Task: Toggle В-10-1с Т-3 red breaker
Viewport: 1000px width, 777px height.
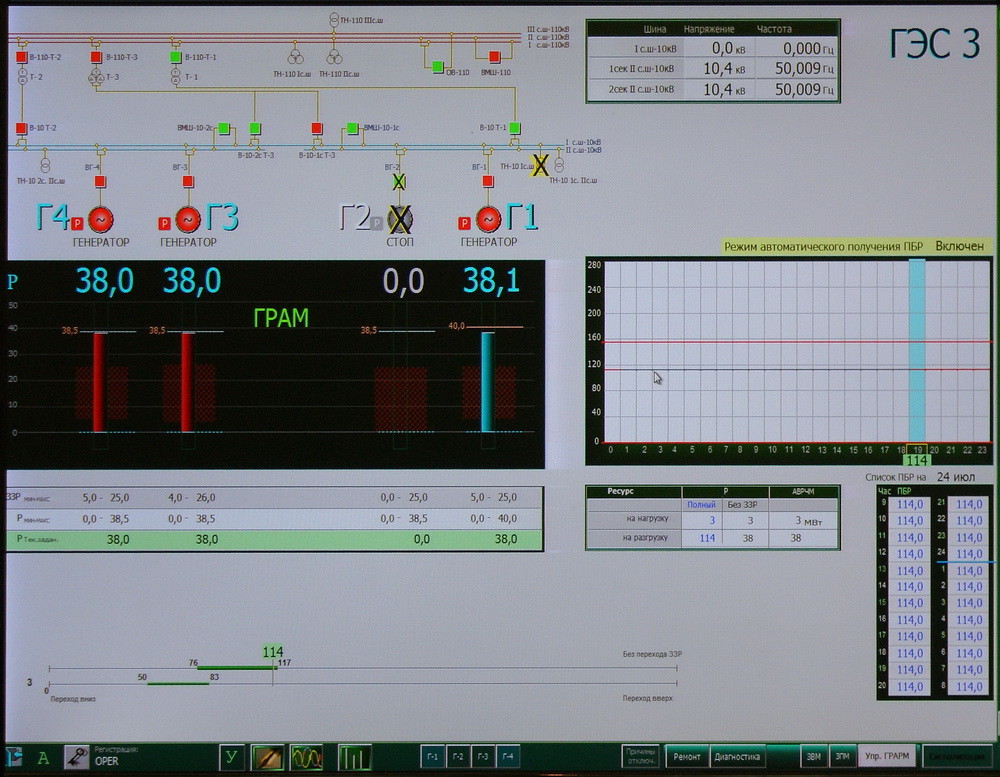Action: tap(317, 128)
